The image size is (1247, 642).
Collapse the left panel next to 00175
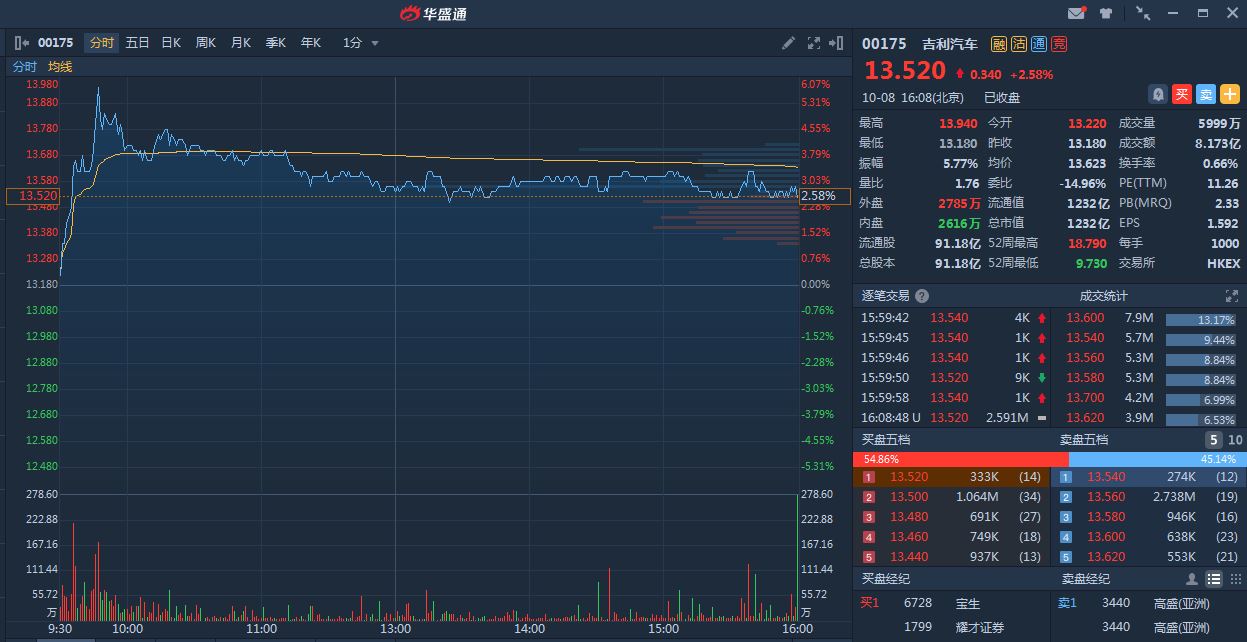(x=22, y=43)
